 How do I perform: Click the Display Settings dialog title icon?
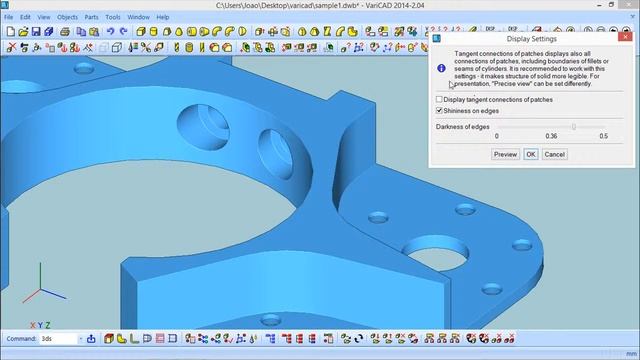[436, 38]
